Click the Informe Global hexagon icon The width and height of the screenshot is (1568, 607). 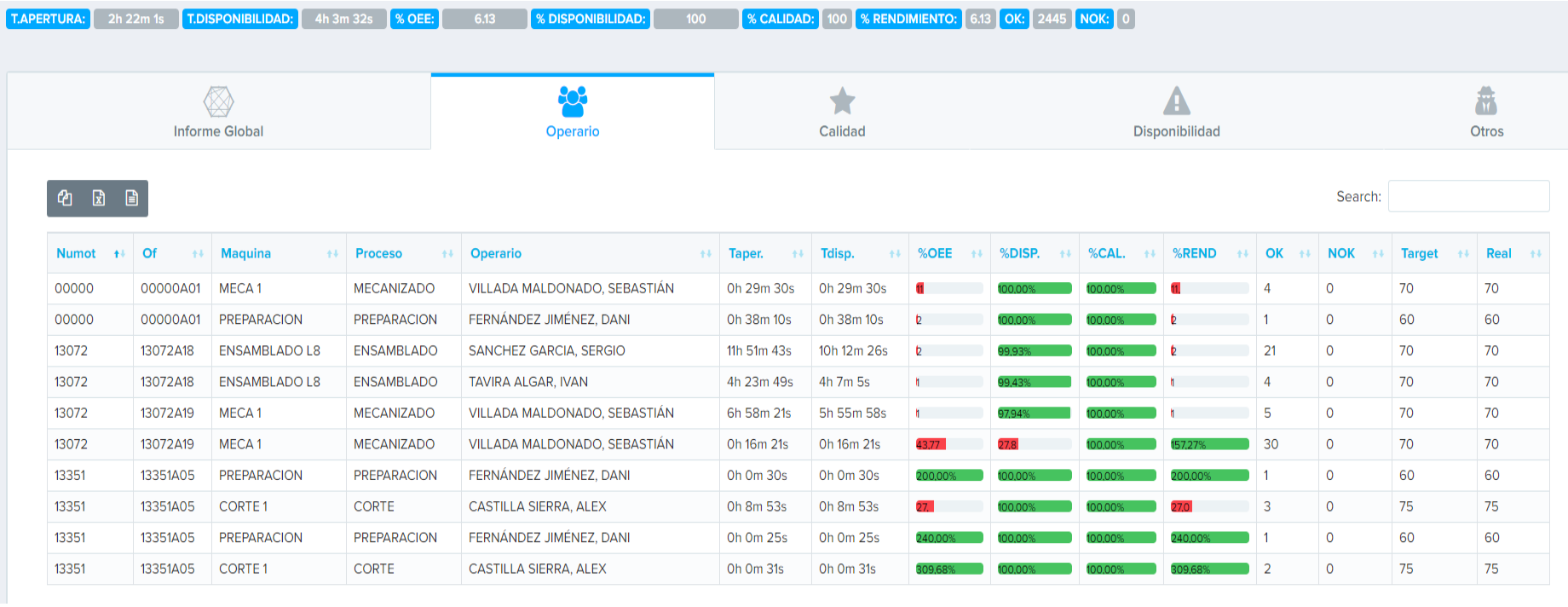[218, 101]
